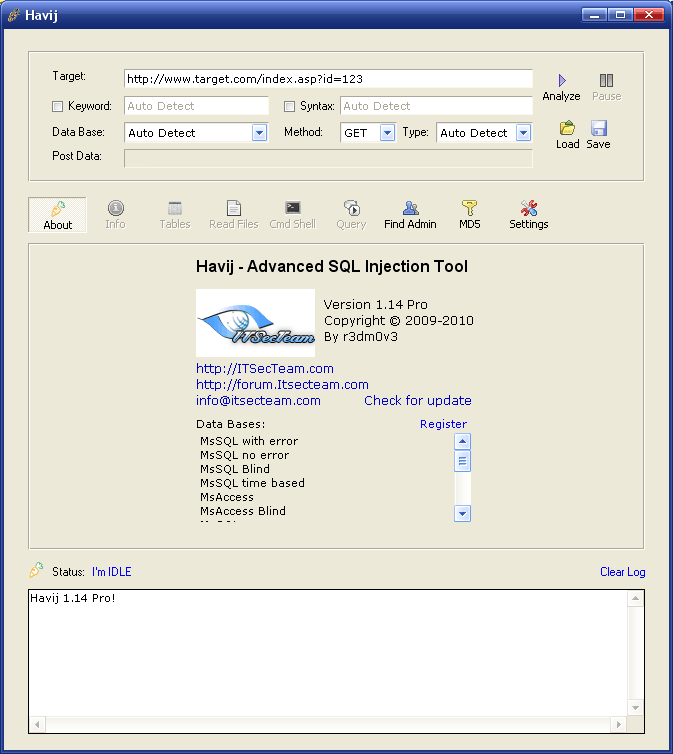Click the 'Version 1.14 Pro' text

click(375, 304)
